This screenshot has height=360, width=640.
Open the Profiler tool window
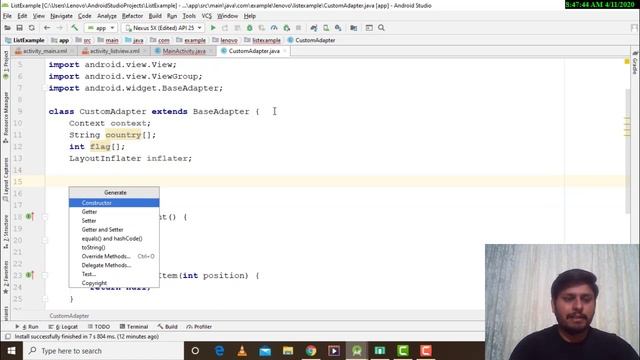point(199,327)
